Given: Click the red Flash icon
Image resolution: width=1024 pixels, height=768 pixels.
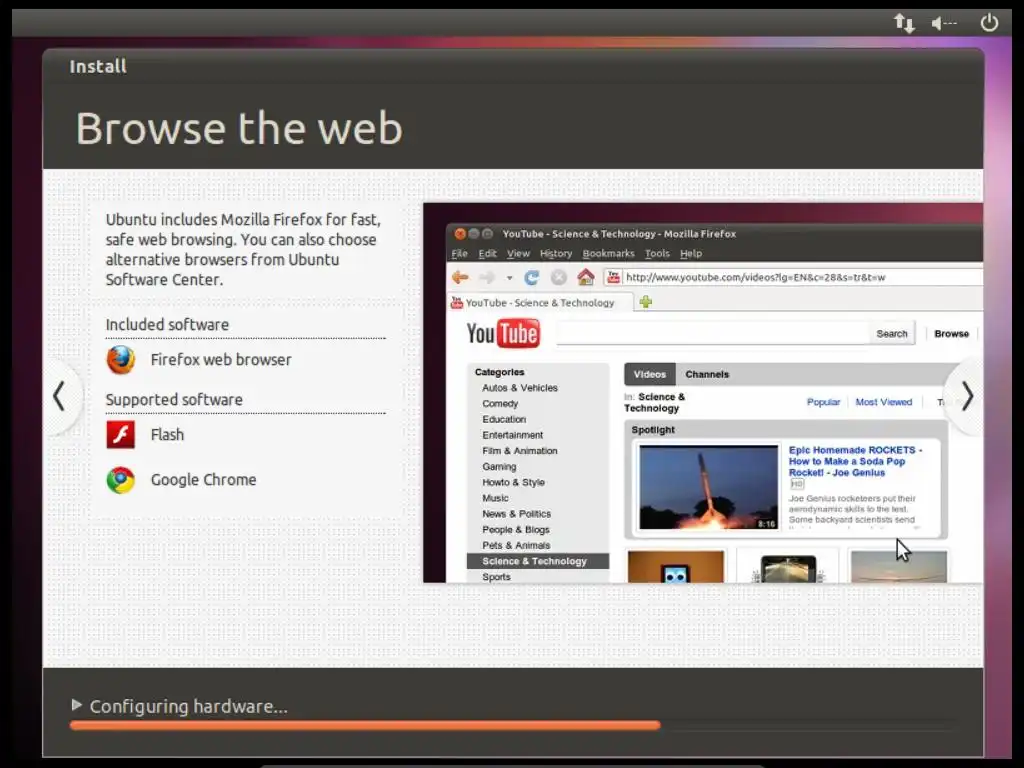Looking at the screenshot, I should coord(121,435).
